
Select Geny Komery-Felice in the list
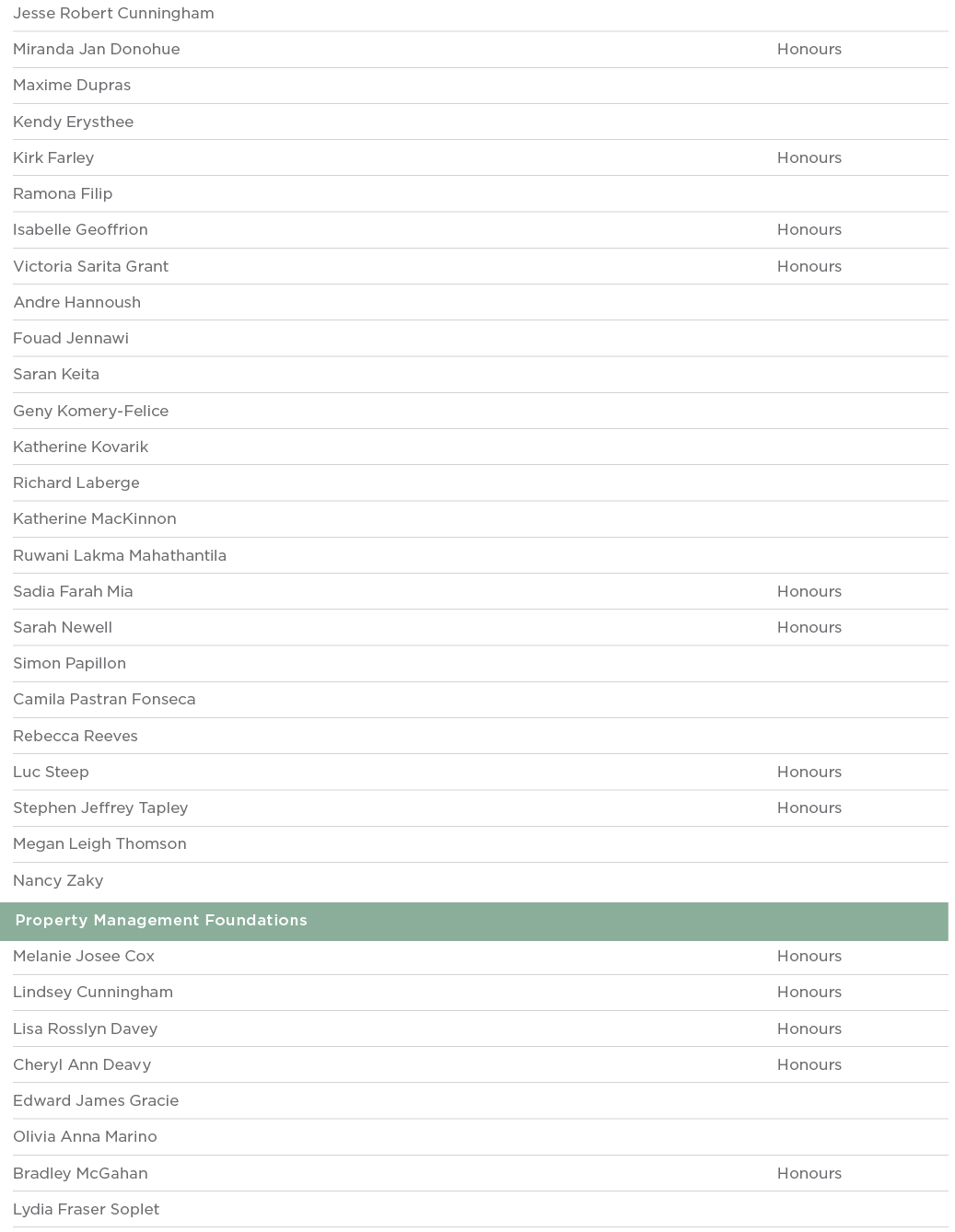90,411
